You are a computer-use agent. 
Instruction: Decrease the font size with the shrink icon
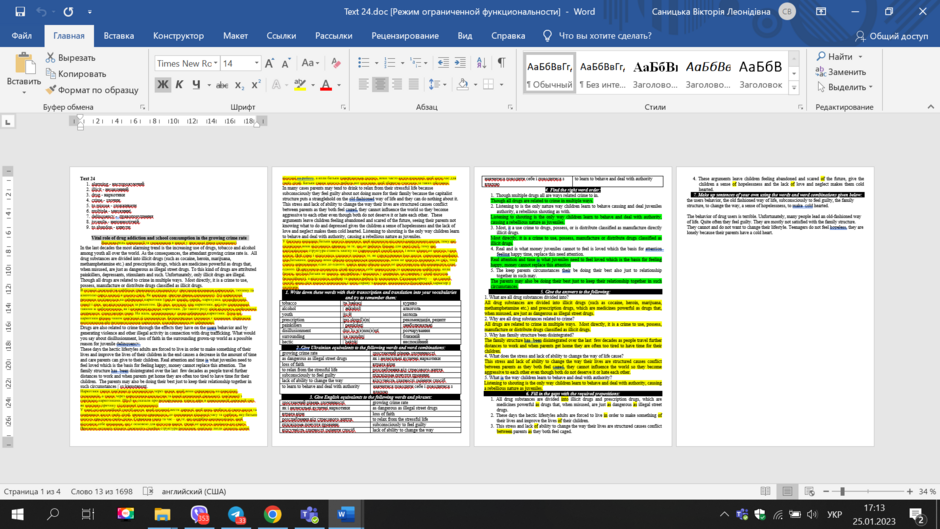286,63
